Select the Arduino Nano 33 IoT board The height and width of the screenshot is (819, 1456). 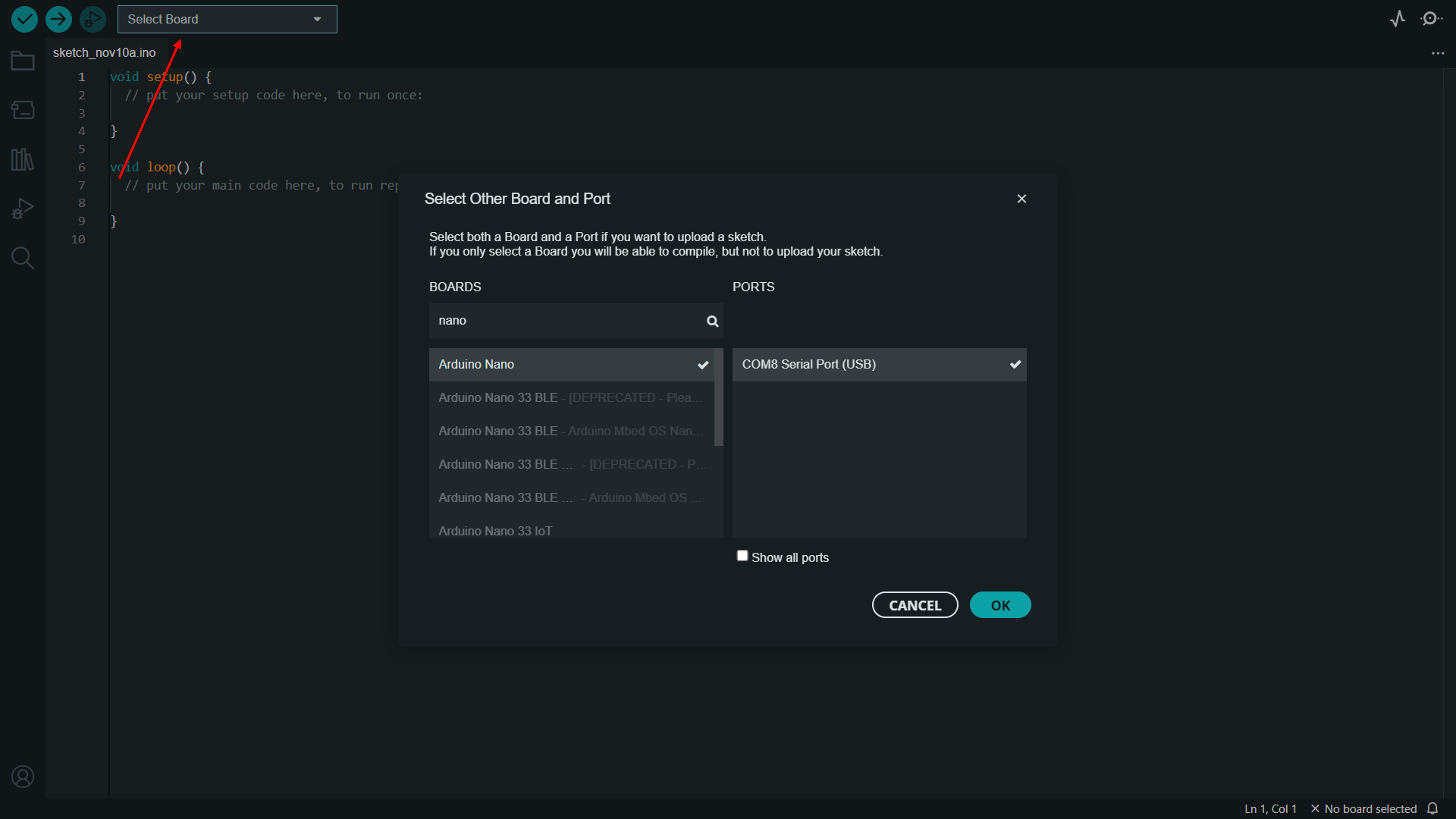tap(495, 530)
